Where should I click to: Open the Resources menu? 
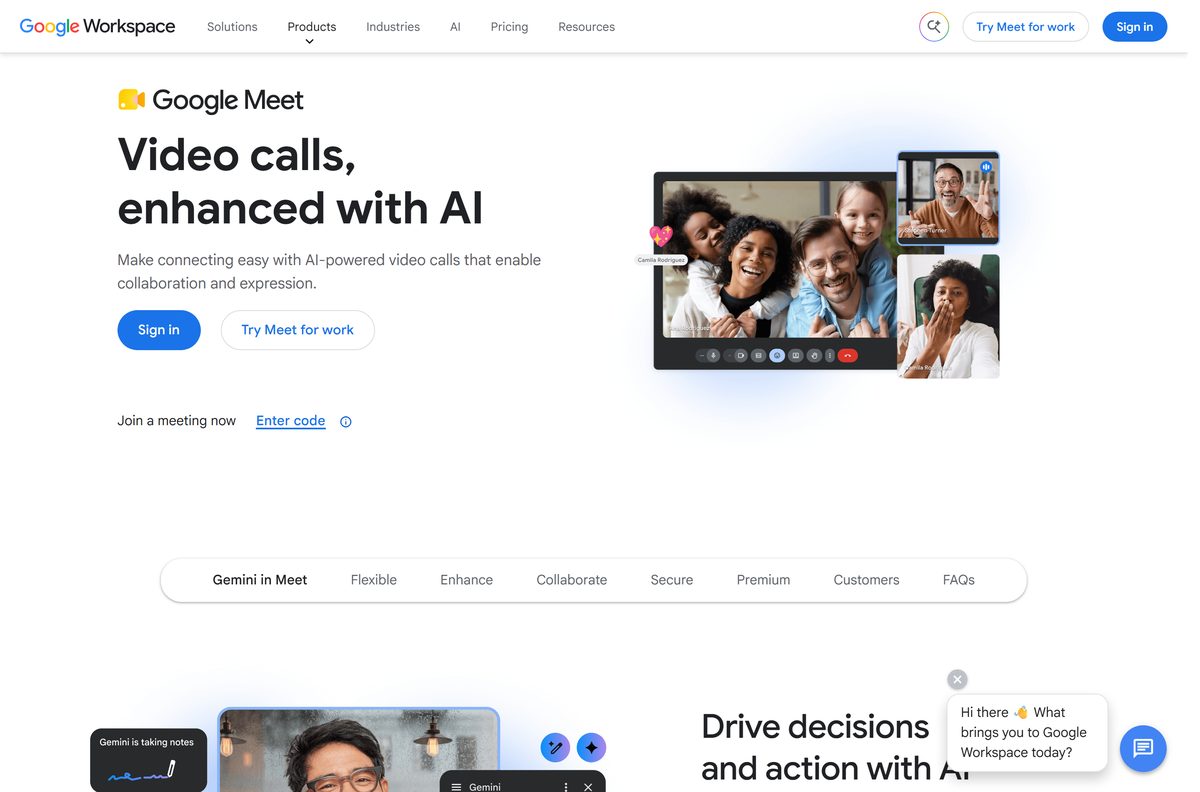[586, 27]
